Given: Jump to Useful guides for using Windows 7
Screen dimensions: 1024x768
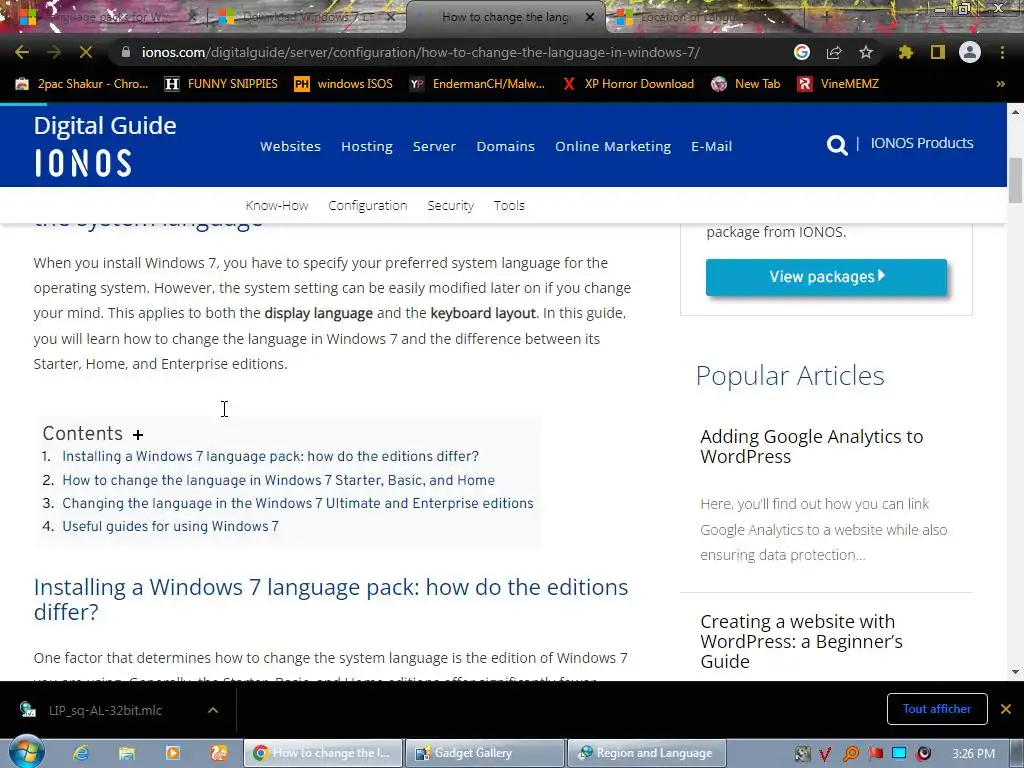Looking at the screenshot, I should point(170,526).
